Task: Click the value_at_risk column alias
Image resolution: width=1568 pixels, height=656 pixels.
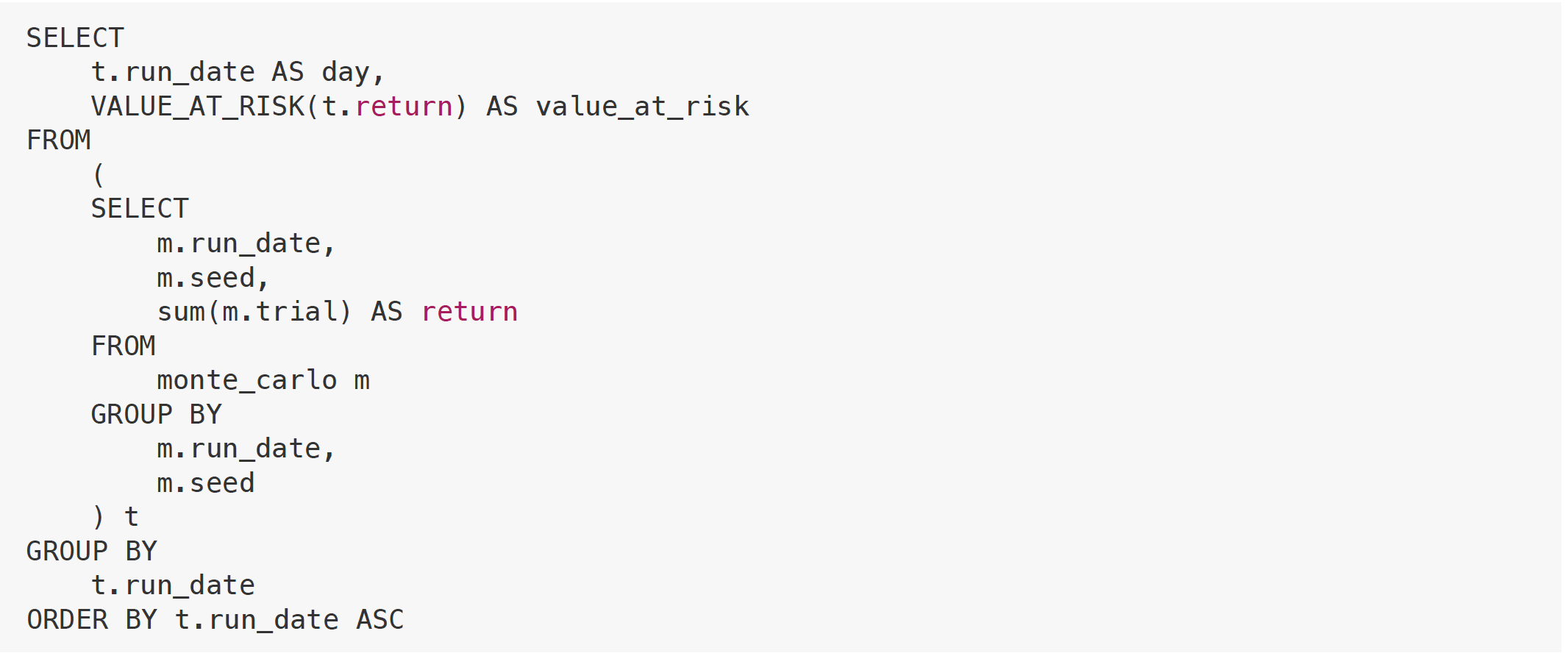Action: tap(642, 107)
